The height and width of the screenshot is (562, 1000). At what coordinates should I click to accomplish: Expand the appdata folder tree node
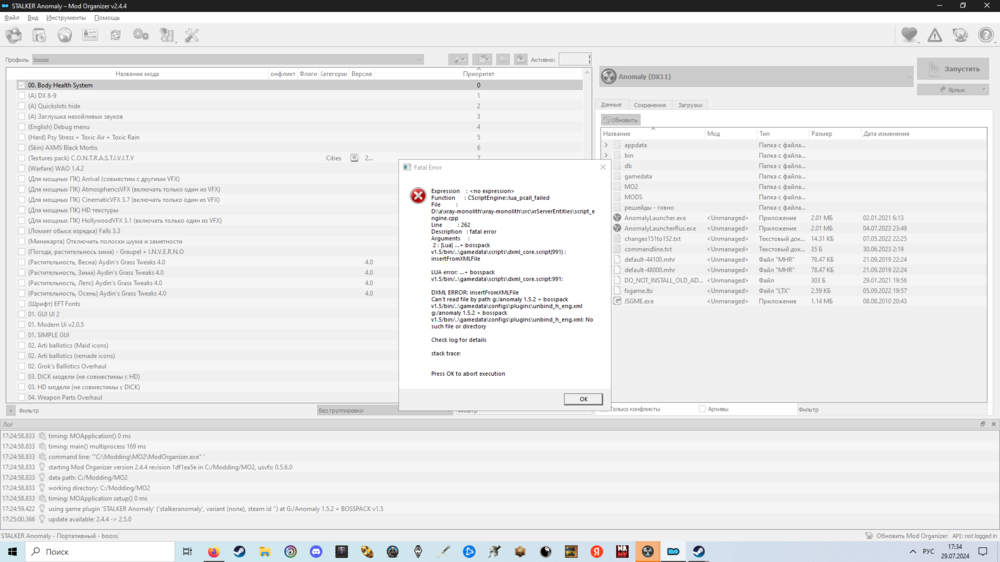pos(606,145)
